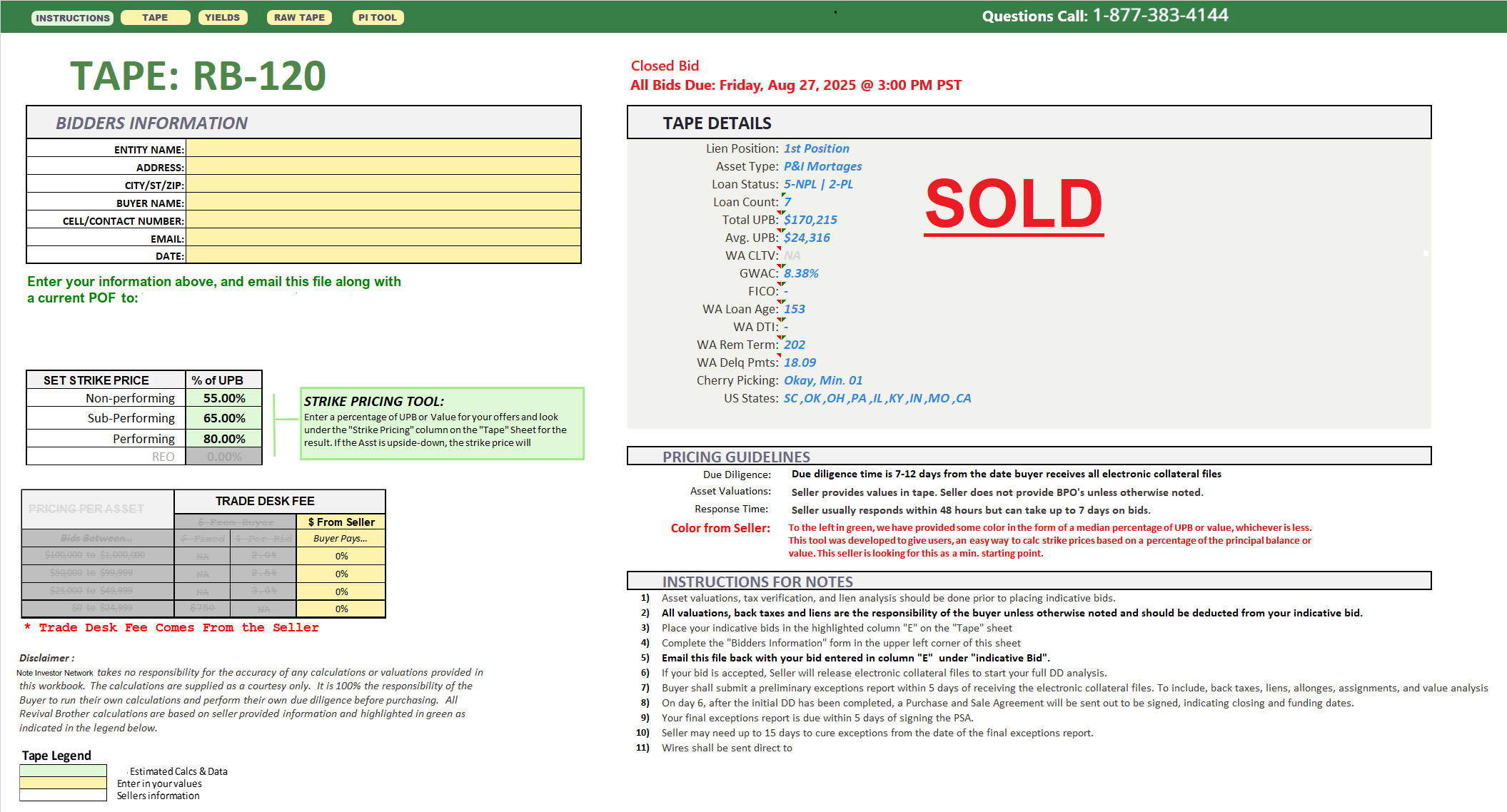Click the Entity Name input field
The height and width of the screenshot is (812, 1507).
tap(383, 148)
